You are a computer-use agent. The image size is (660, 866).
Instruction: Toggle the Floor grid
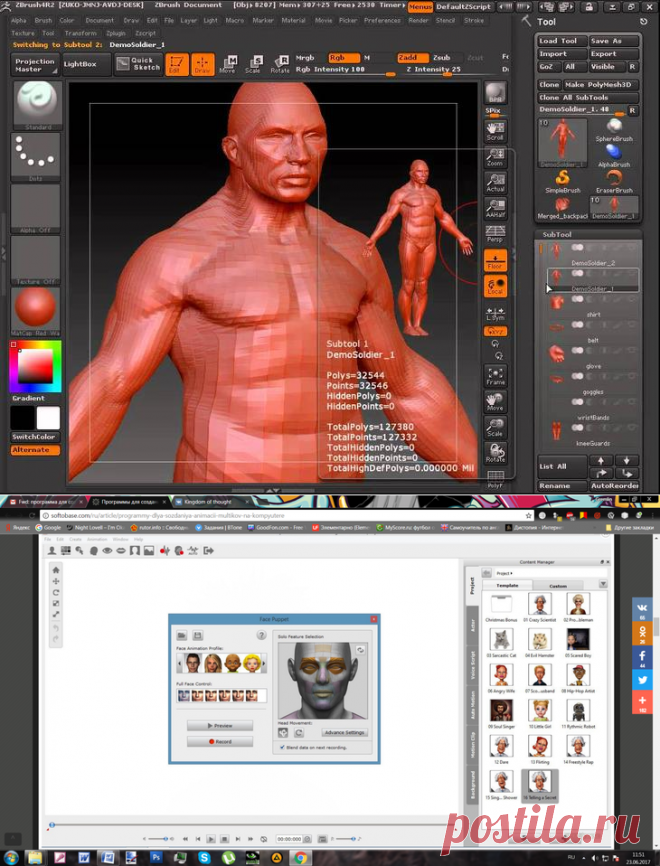[x=495, y=260]
